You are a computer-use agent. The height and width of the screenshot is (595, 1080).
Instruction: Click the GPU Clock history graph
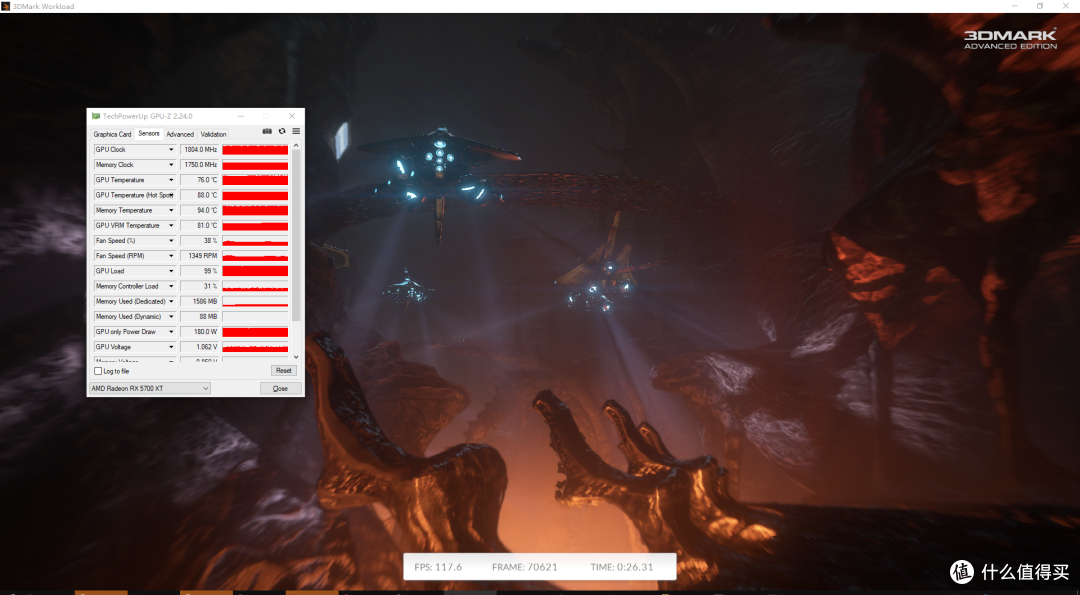tap(255, 149)
